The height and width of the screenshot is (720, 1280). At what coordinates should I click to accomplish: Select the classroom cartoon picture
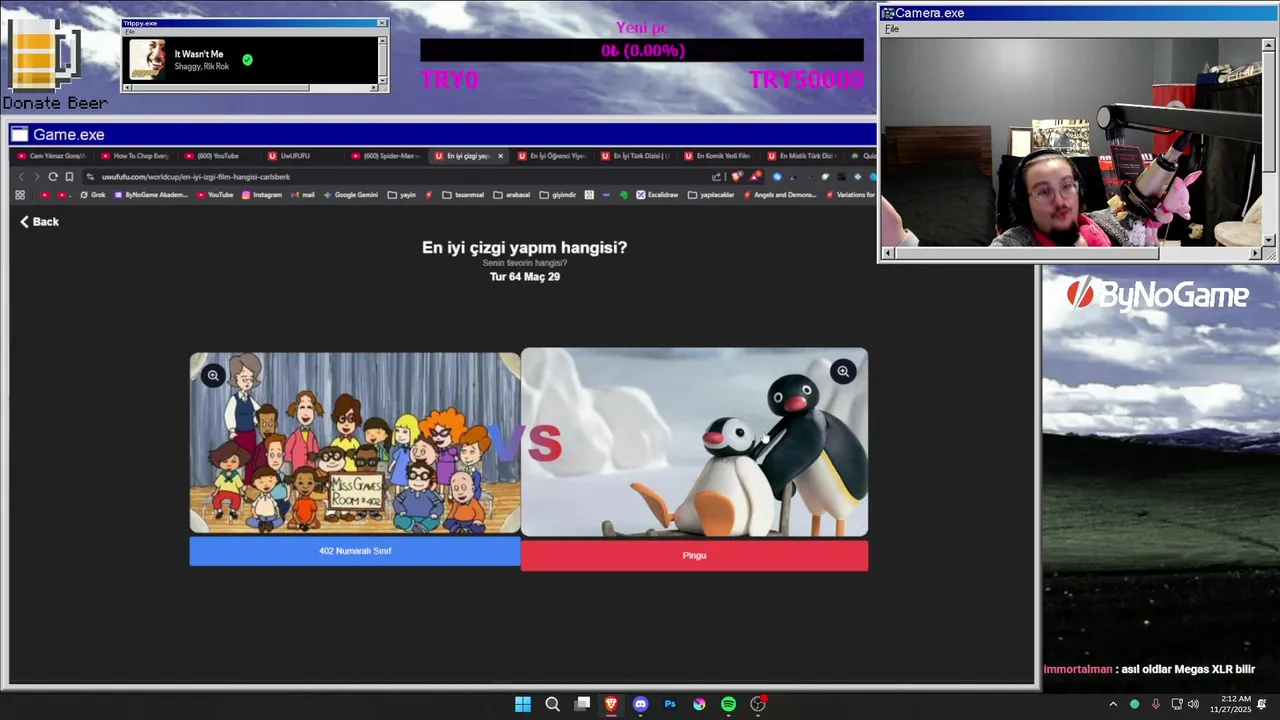point(355,444)
